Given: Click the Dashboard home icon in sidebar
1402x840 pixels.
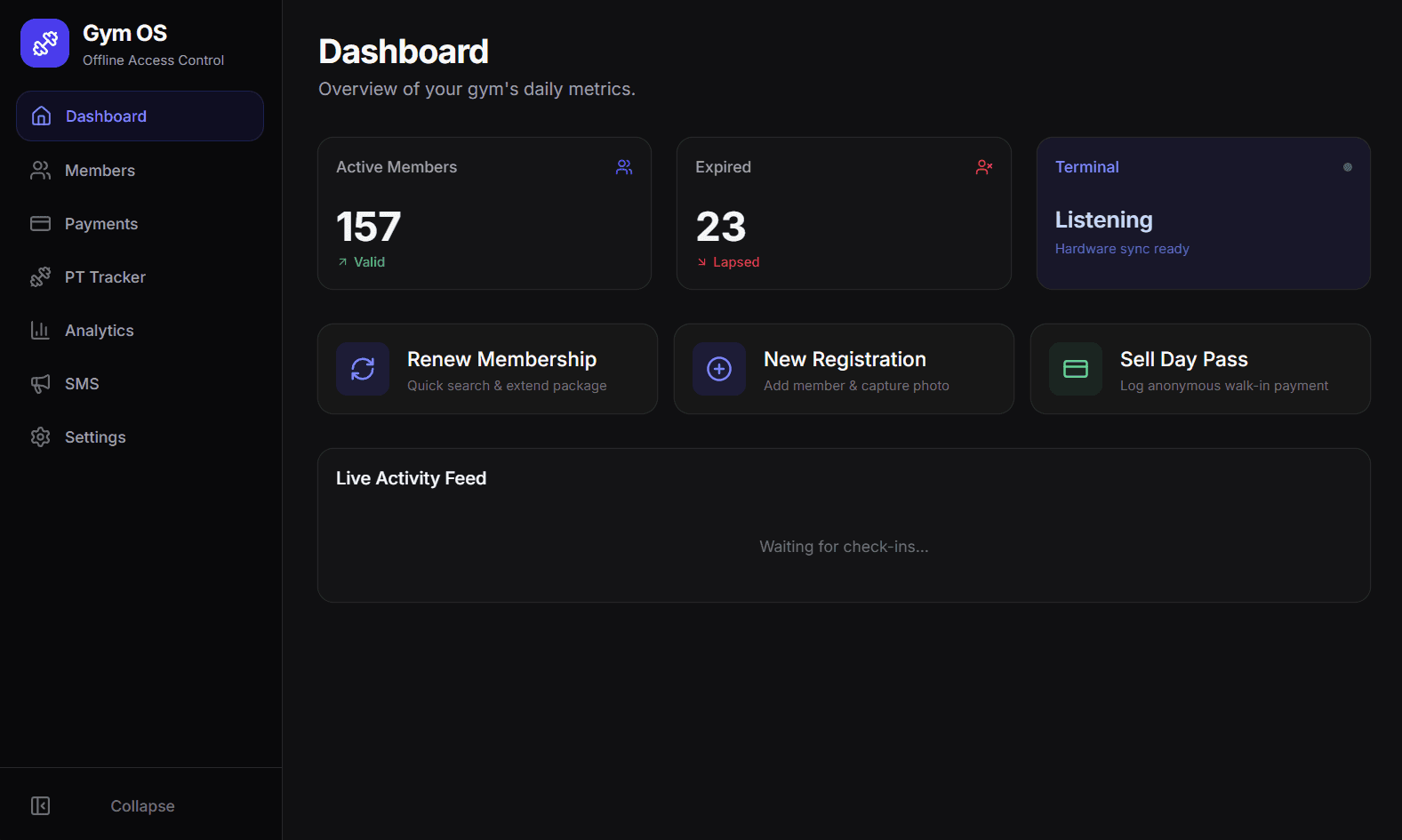Looking at the screenshot, I should pos(41,116).
